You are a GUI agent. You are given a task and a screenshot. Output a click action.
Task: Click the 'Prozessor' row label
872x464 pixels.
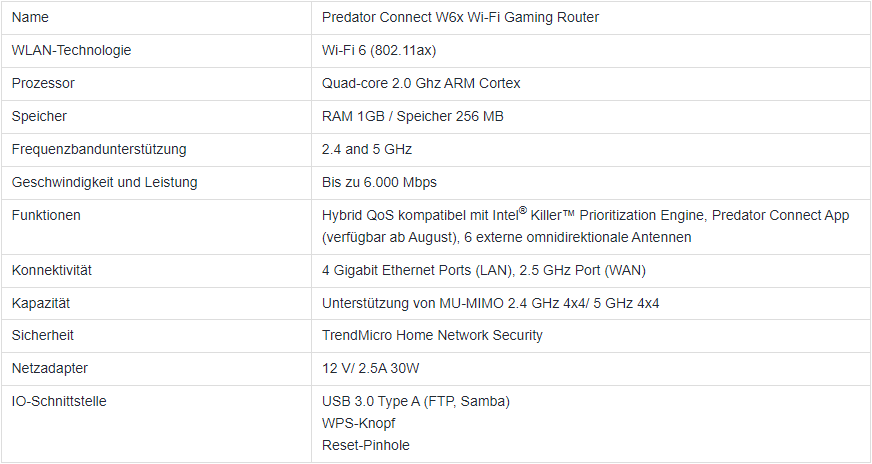(43, 83)
